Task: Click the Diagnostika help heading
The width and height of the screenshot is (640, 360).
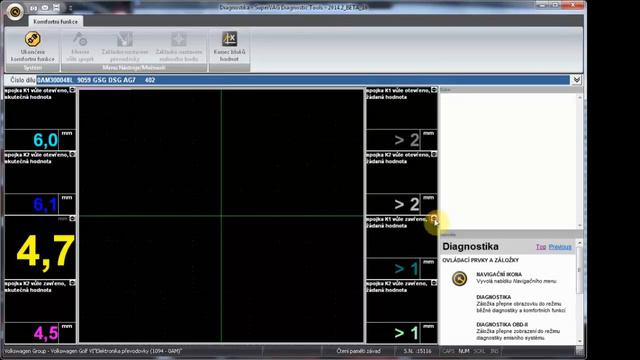Action: 470,247
